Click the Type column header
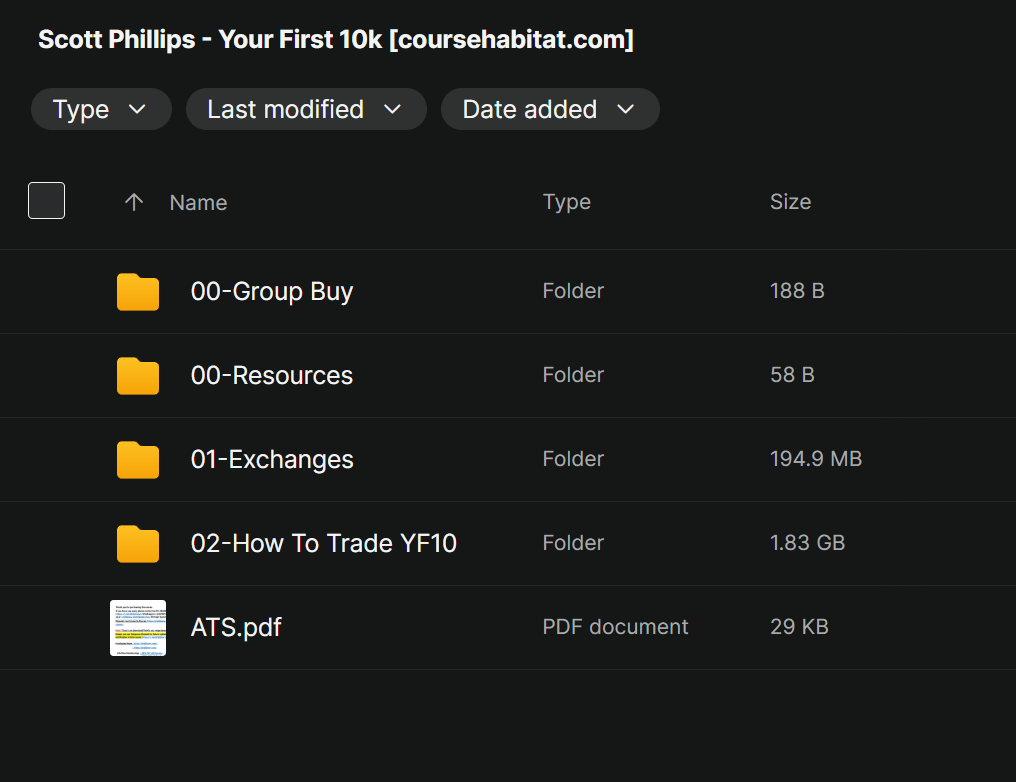Screen dimensions: 1016x782 (567, 202)
